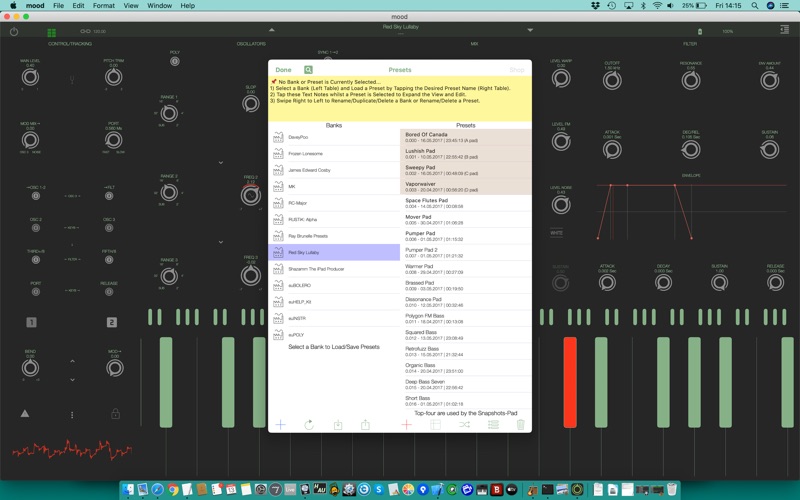
Task: Toggle the FILT switch
Action: tap(109, 196)
